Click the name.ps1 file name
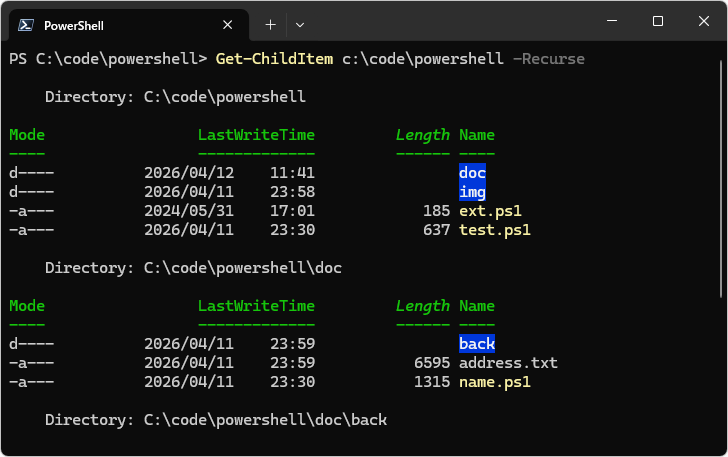 494,382
